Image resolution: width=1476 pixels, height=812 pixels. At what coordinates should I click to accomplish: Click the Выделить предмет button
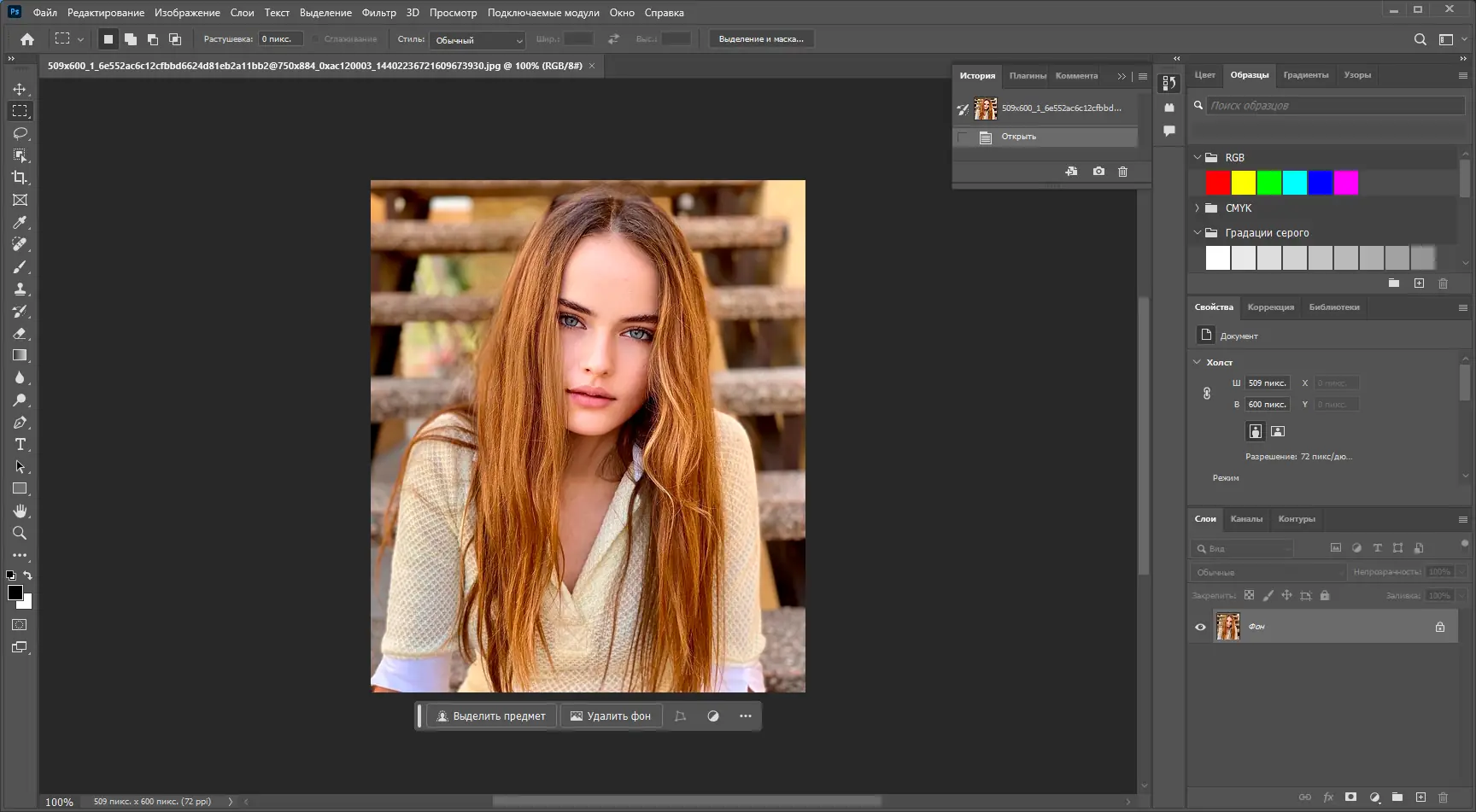pos(491,716)
